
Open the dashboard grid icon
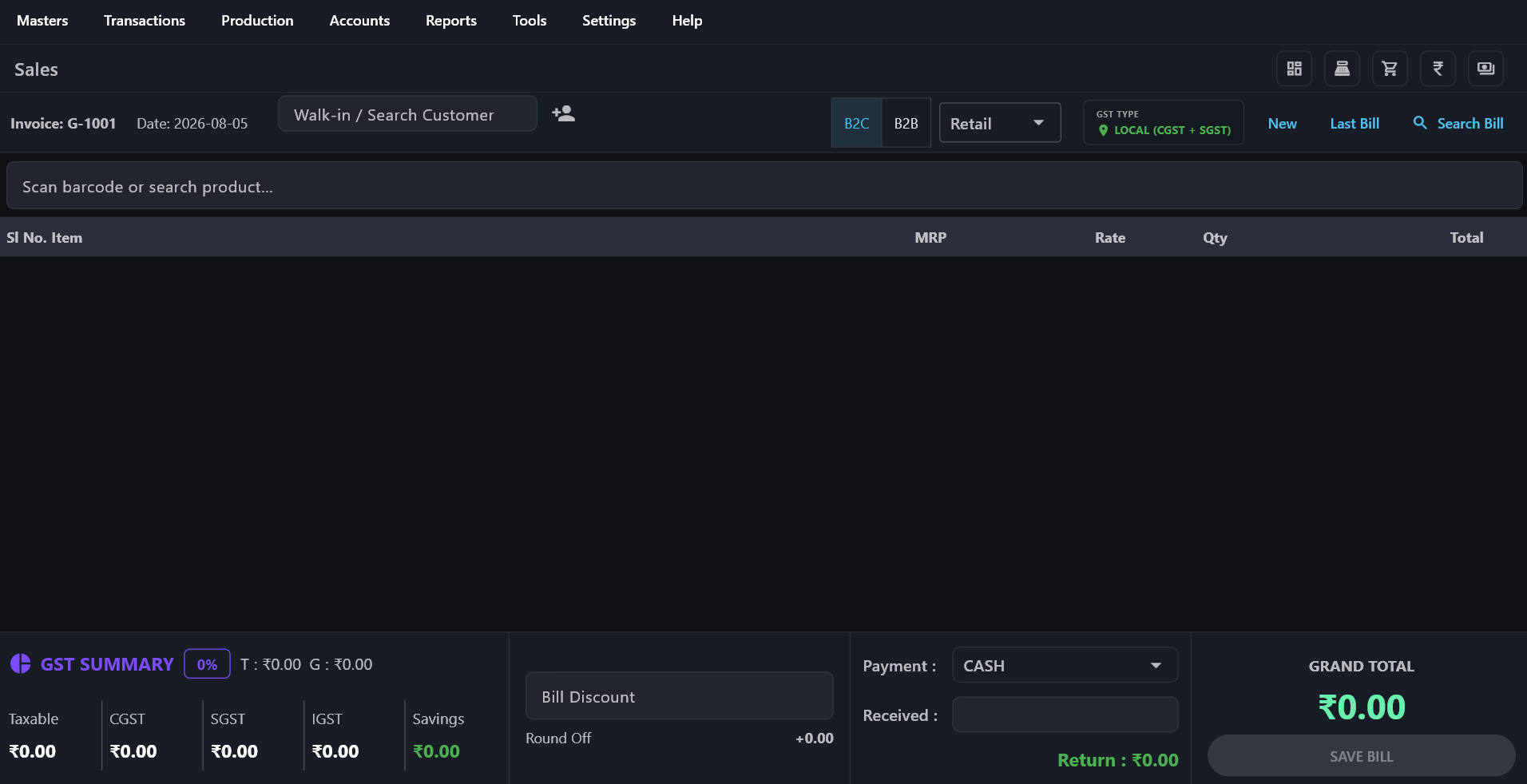coord(1294,69)
